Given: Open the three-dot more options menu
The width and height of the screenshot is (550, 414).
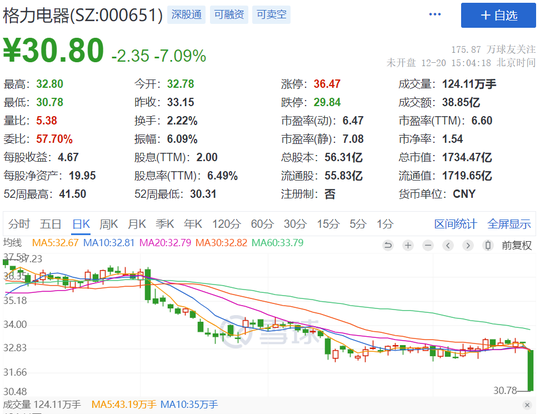Looking at the screenshot, I should (435, 14).
